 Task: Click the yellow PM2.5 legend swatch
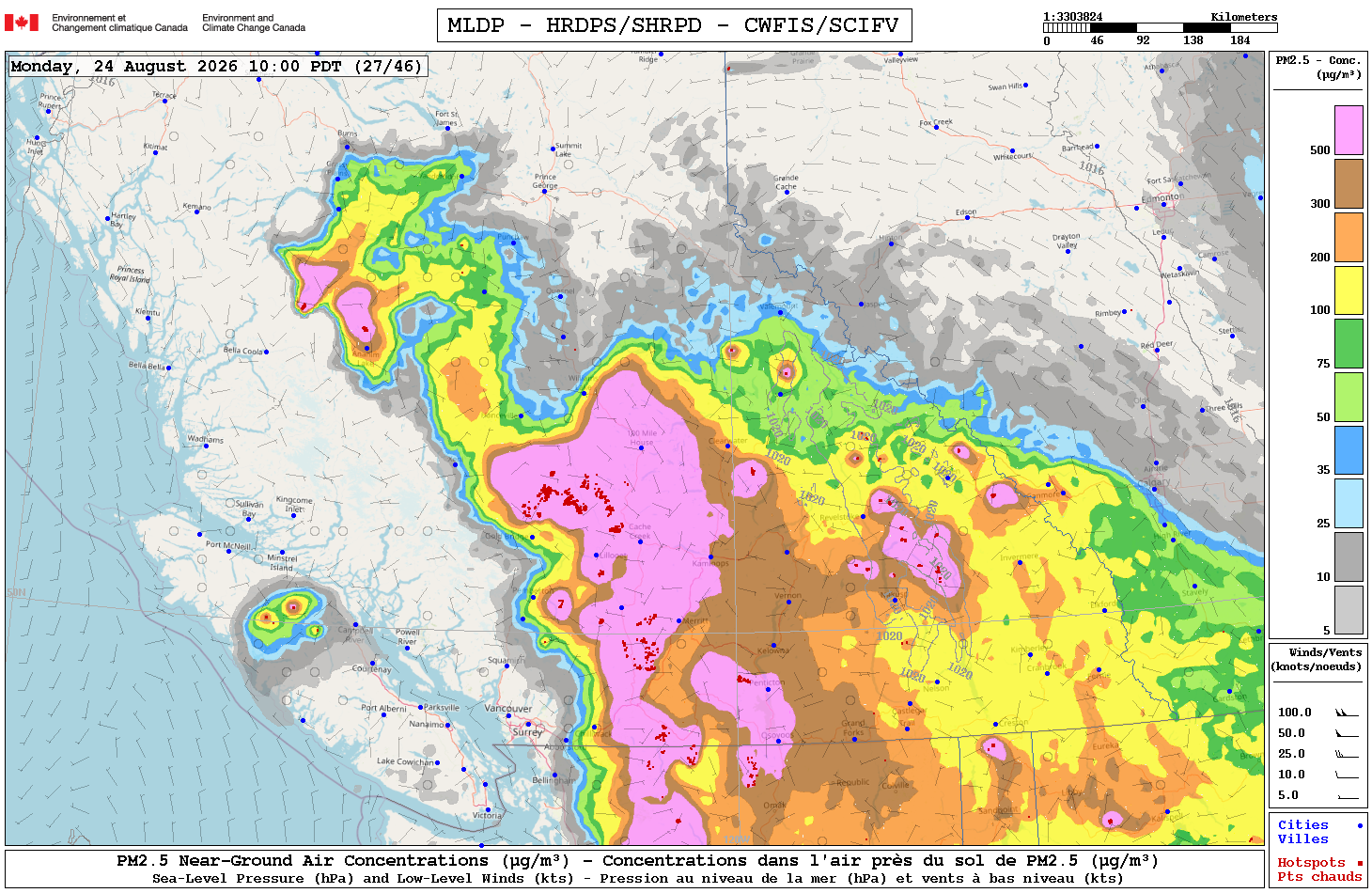pyautogui.click(x=1349, y=290)
